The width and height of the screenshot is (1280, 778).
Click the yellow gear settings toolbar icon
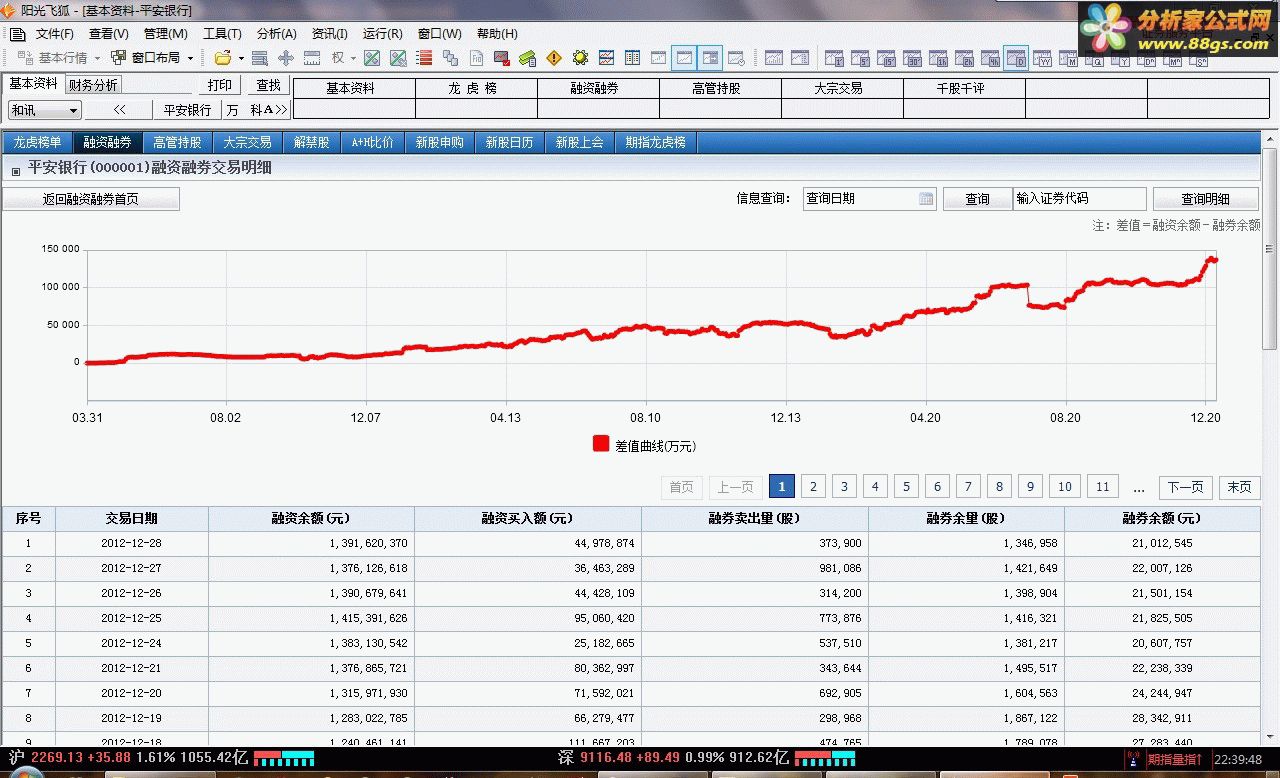581,58
